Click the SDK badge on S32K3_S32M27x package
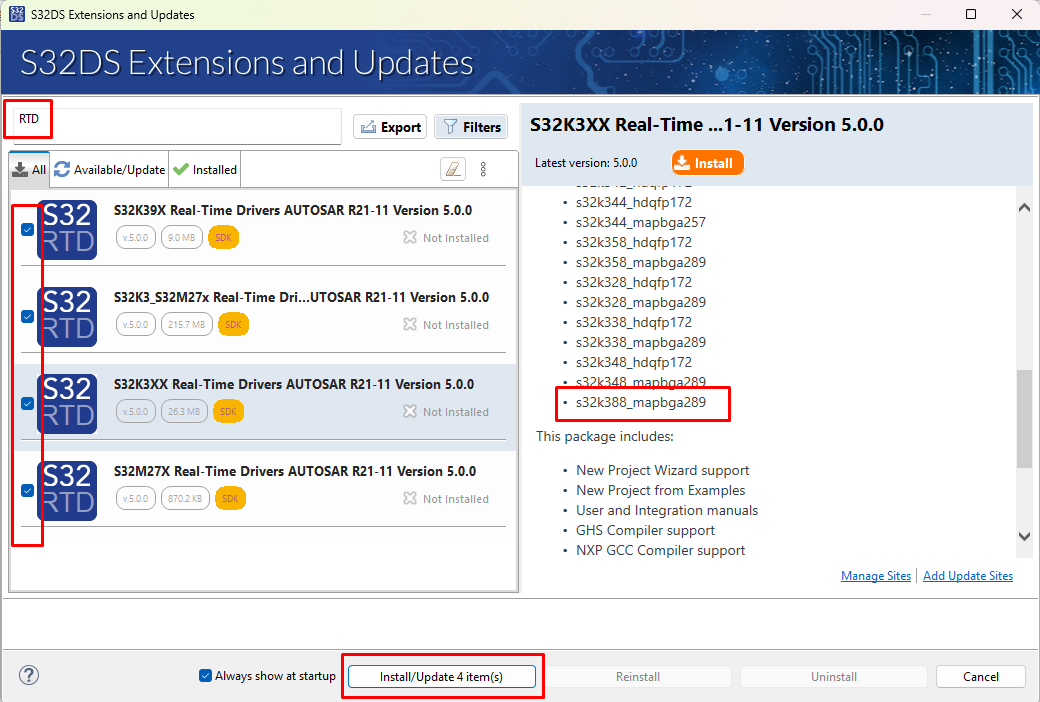 tap(233, 324)
